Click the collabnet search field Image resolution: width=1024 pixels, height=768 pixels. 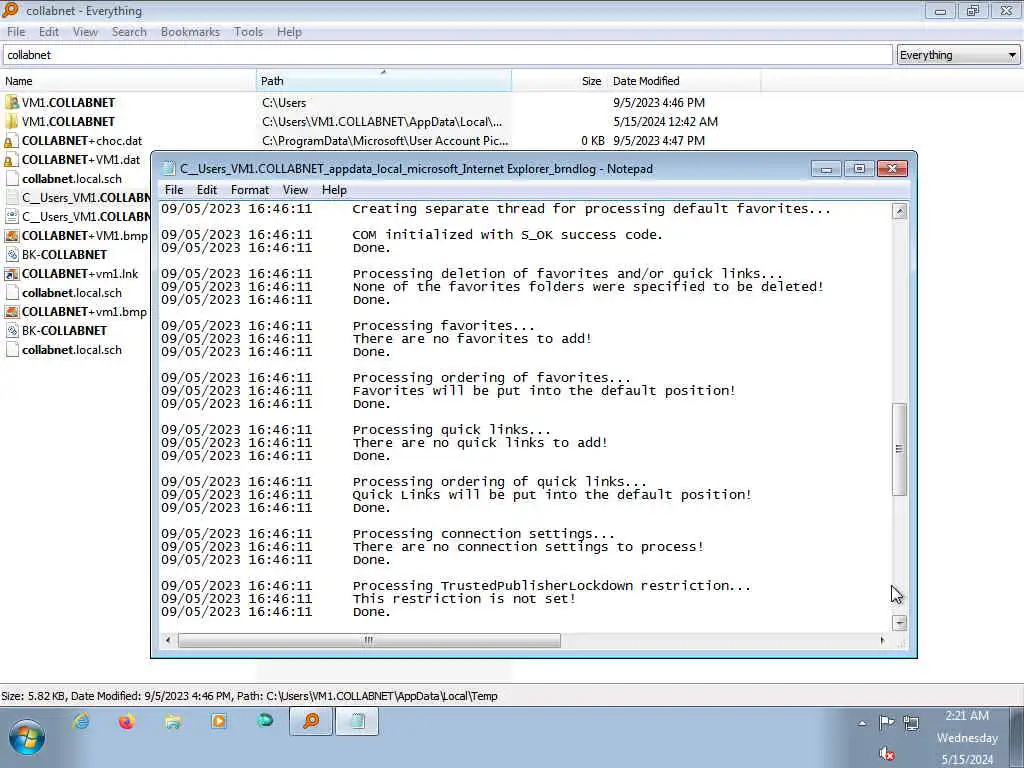tap(447, 55)
